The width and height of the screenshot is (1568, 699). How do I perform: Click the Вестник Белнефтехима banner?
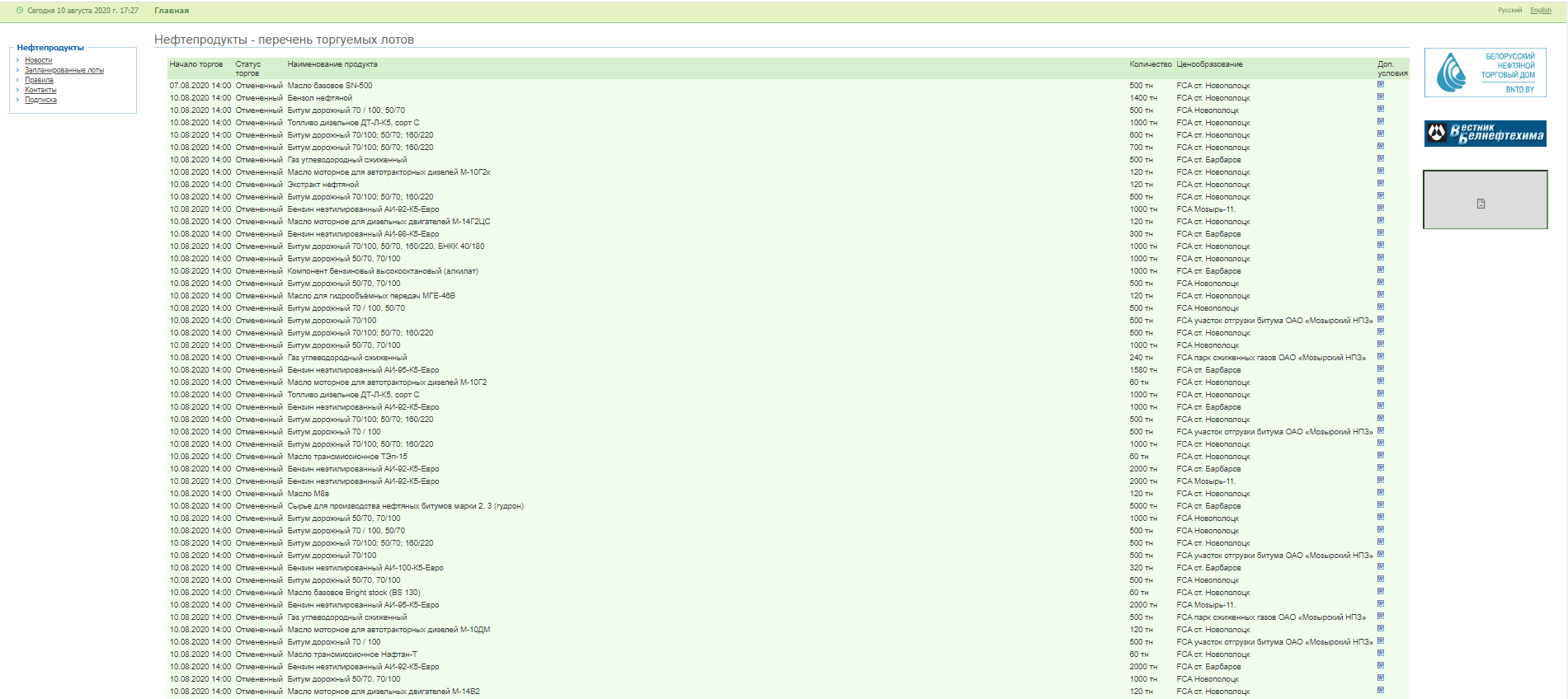pyautogui.click(x=1485, y=133)
